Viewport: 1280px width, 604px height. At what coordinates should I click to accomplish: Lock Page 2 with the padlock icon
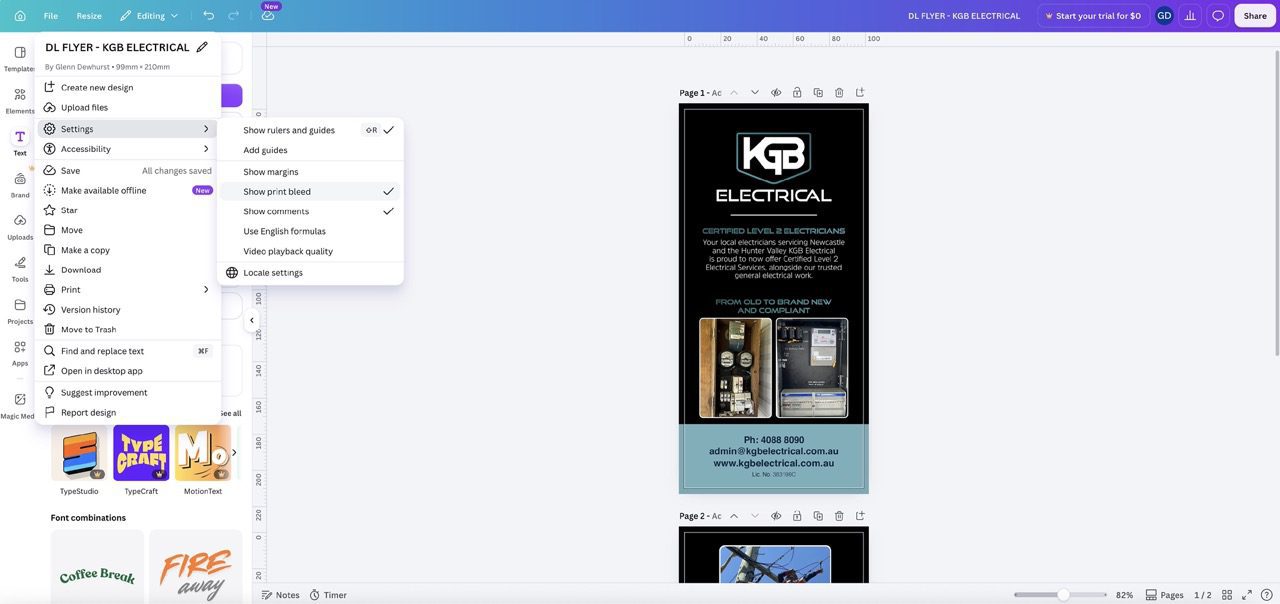tap(797, 516)
